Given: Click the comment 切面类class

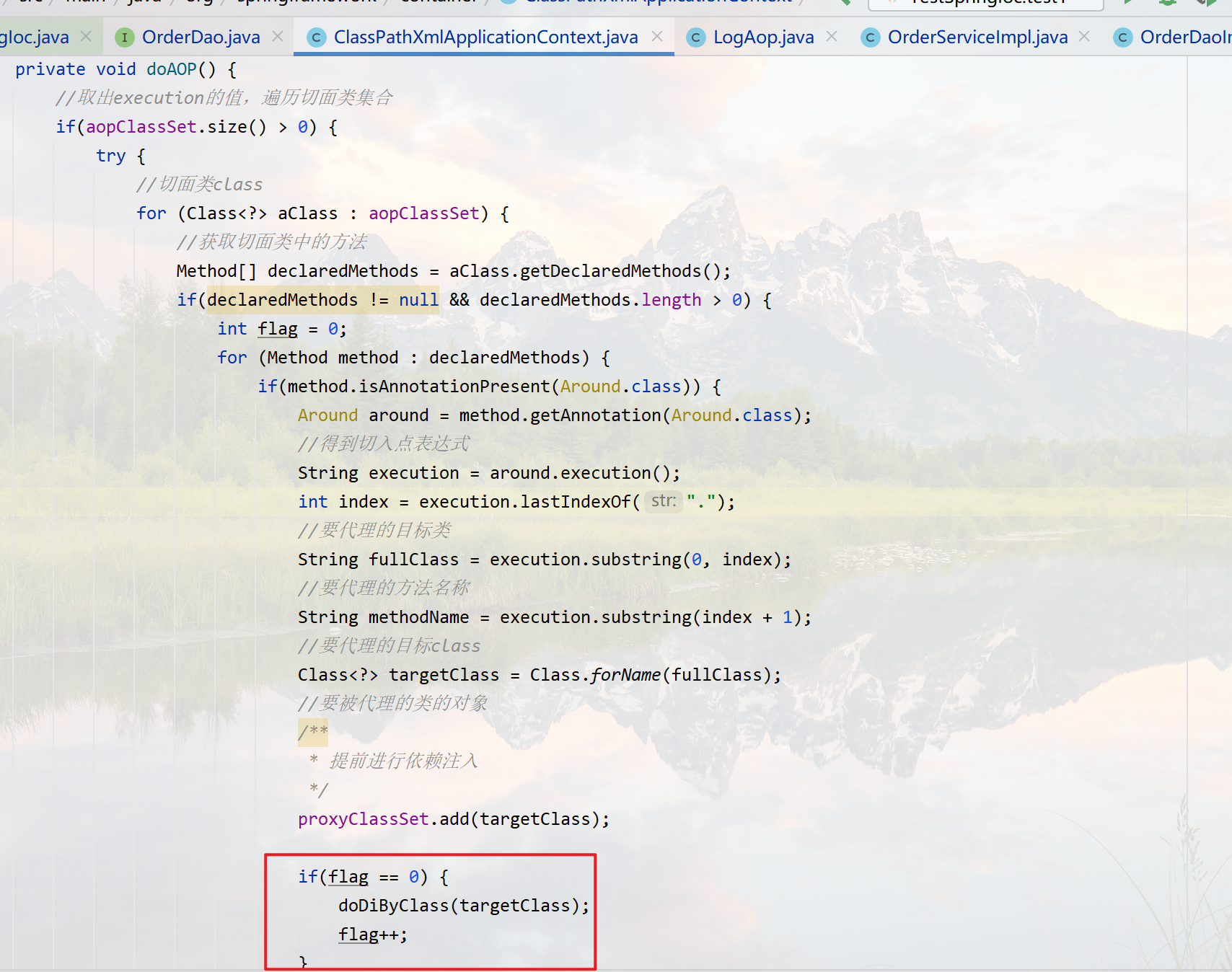Looking at the screenshot, I should coord(200,185).
